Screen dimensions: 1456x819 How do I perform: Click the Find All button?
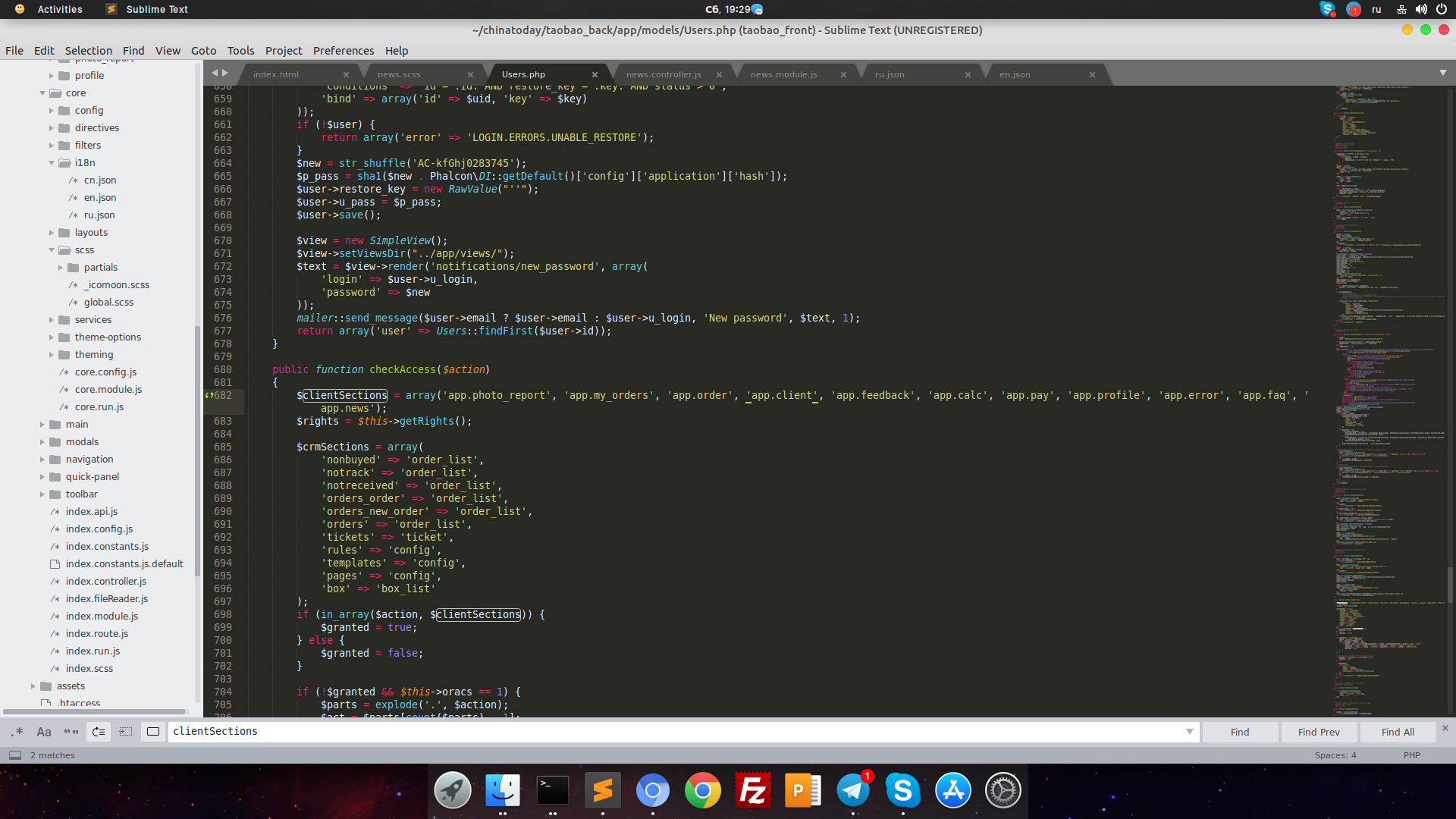coord(1398,732)
